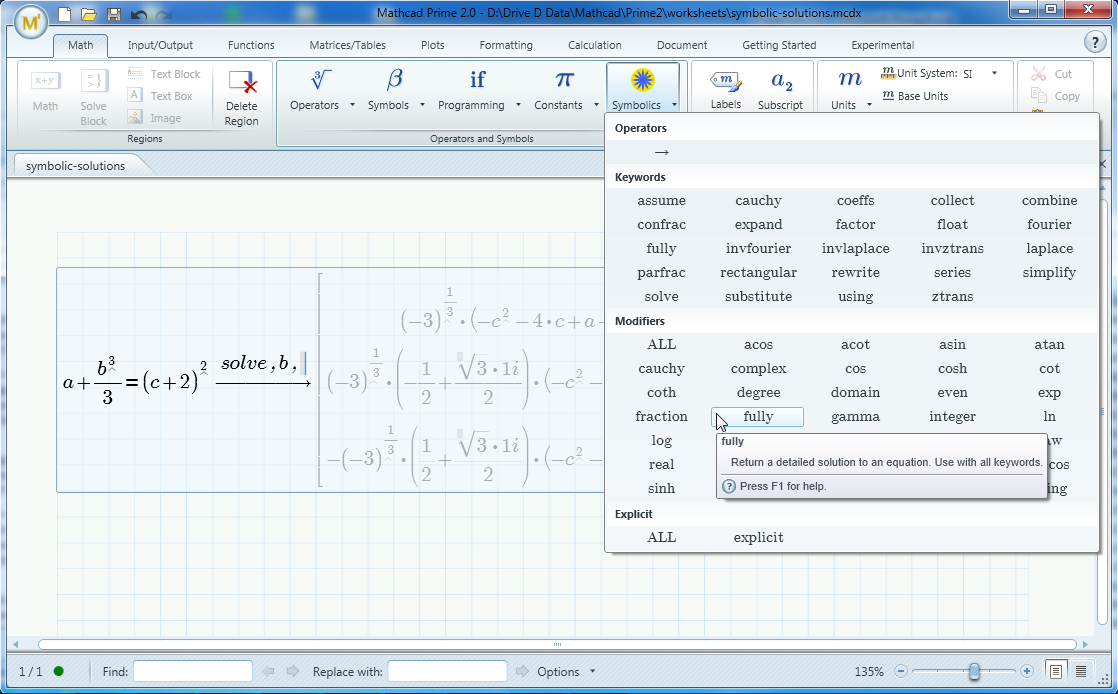Open the Labels tool
Viewport: 1118px width, 694px height.
click(726, 90)
